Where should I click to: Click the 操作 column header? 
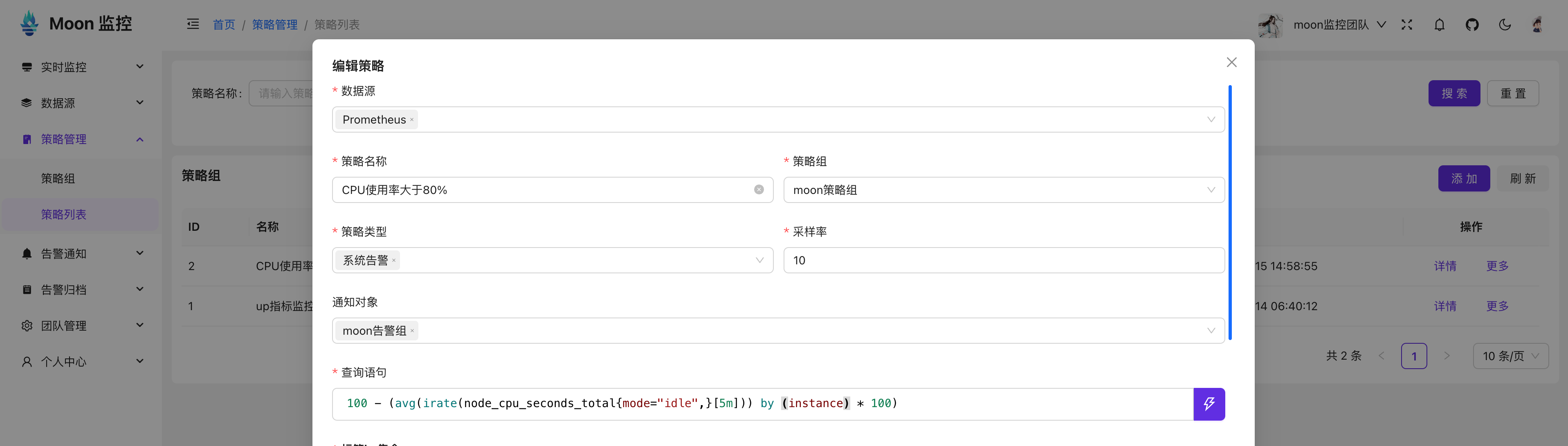pyautogui.click(x=1471, y=227)
